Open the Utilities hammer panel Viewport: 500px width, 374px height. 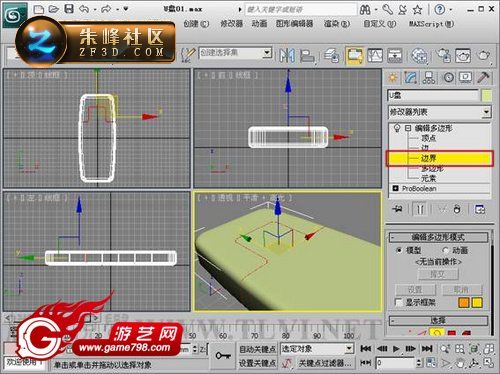pyautogui.click(x=484, y=78)
